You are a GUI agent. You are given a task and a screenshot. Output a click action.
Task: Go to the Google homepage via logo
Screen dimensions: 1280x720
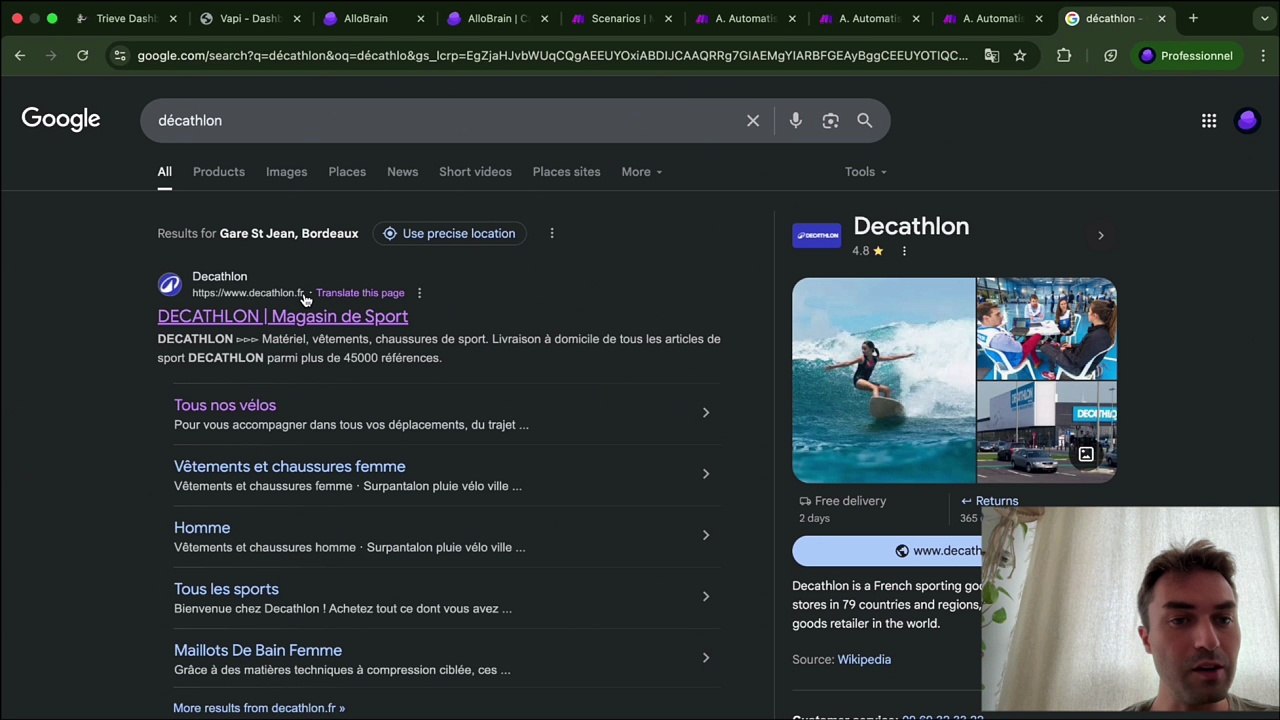pyautogui.click(x=61, y=119)
